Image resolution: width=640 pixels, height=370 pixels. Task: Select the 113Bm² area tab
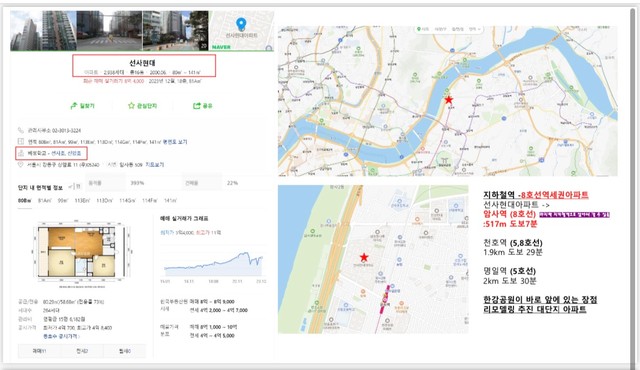82,201
